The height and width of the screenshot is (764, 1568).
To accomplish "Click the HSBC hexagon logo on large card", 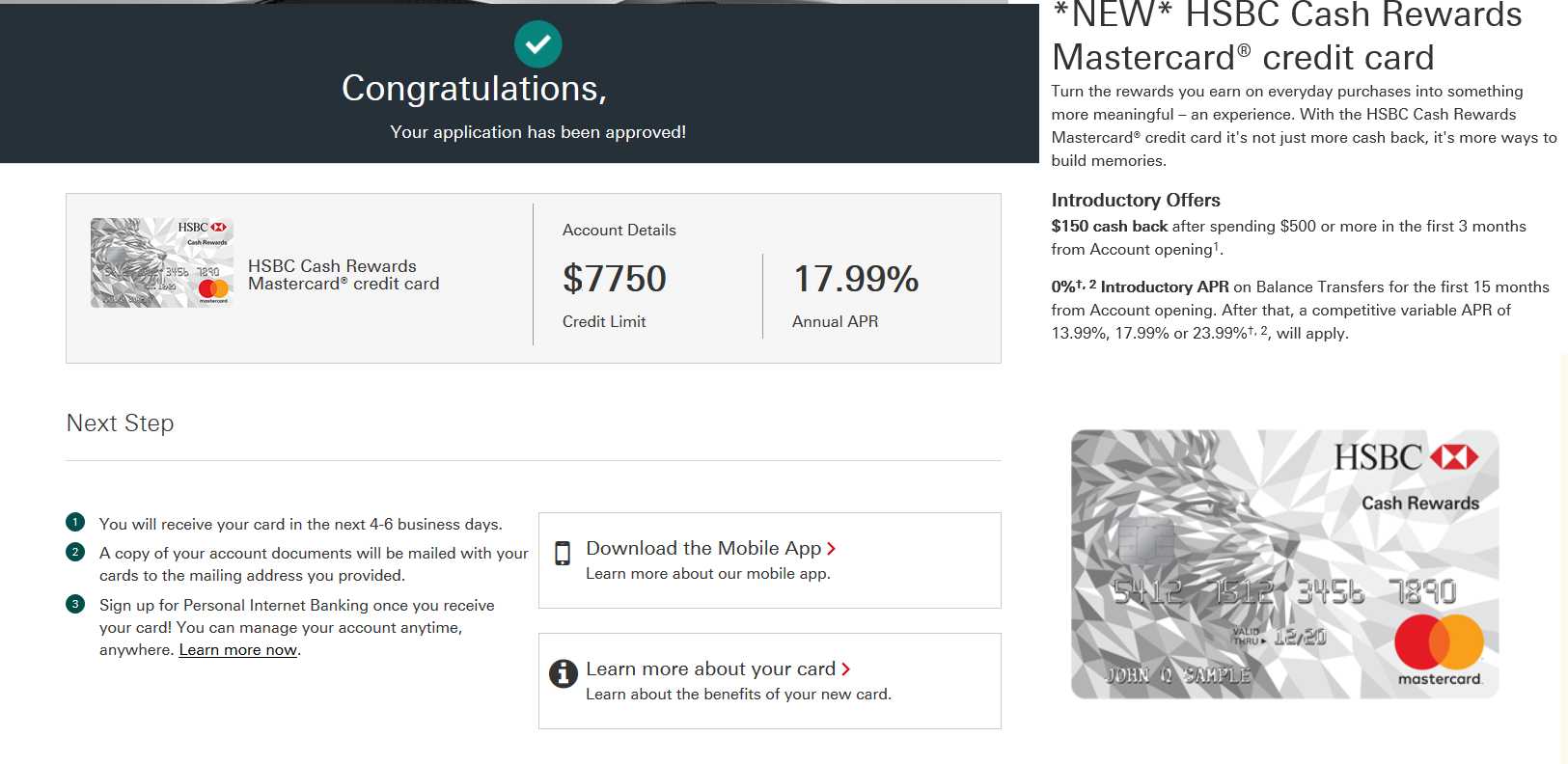I will (x=1454, y=456).
